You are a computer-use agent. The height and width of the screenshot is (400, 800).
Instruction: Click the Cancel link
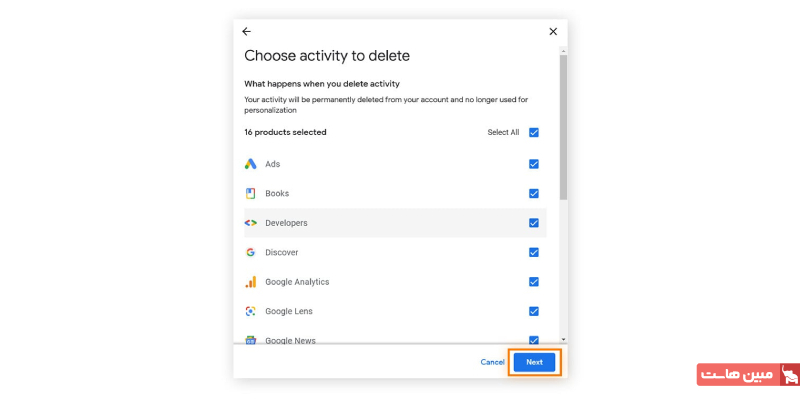492,362
